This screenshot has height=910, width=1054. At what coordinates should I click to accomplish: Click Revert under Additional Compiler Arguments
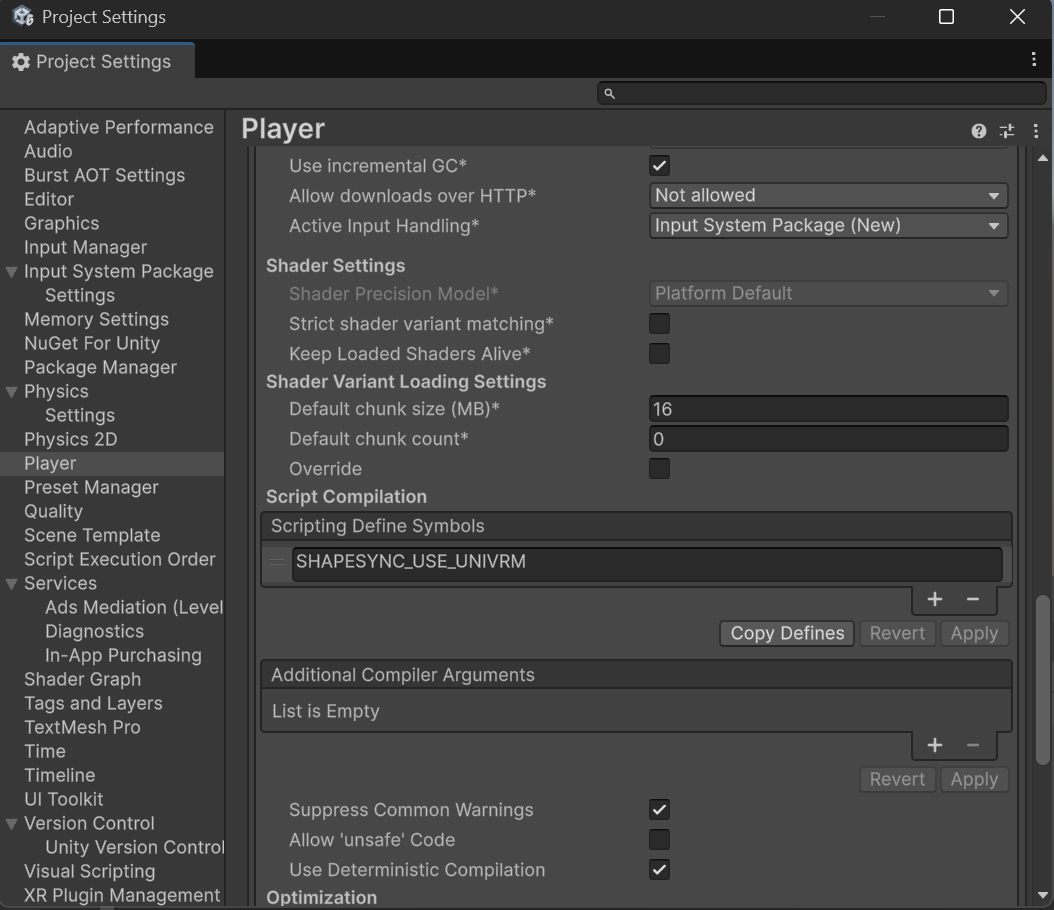click(897, 779)
